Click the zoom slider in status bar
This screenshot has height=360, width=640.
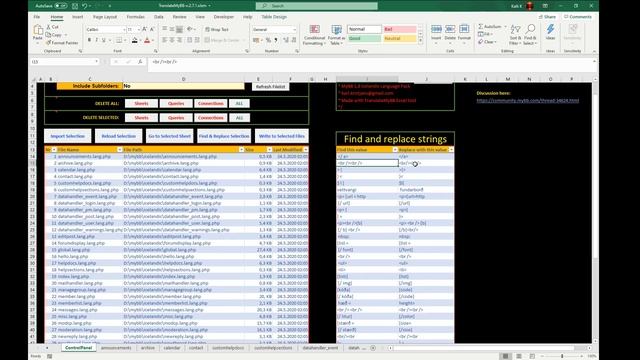point(562,356)
